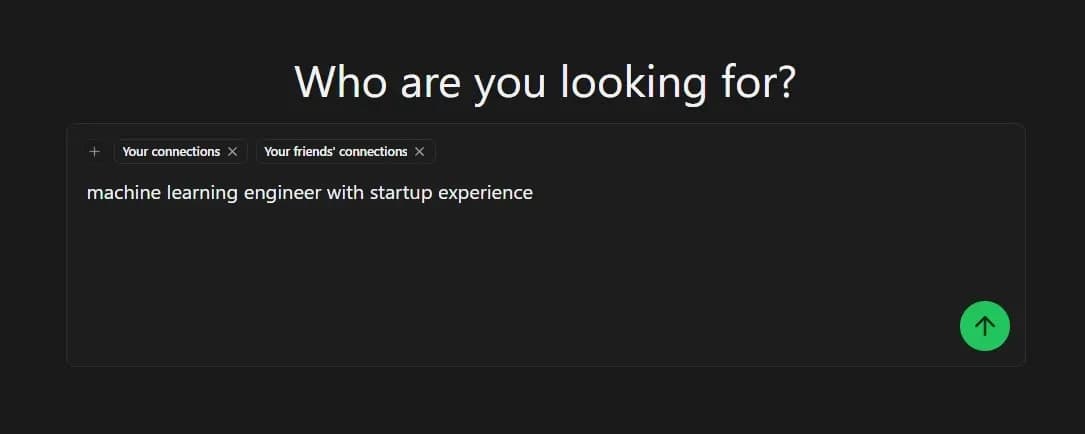The height and width of the screenshot is (434, 1085).
Task: Click the word "looking" in the heading
Action: [633, 81]
